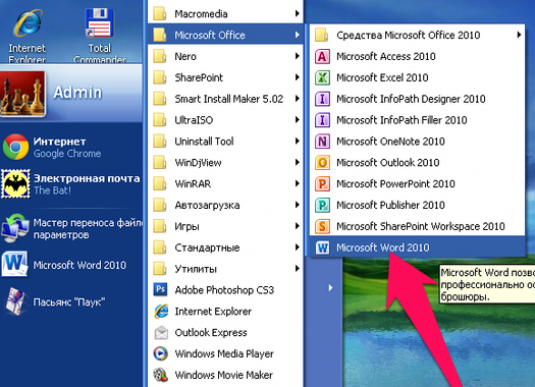Open the Internet Explorer desktop icon
The width and height of the screenshot is (535, 387).
pyautogui.click(x=27, y=34)
